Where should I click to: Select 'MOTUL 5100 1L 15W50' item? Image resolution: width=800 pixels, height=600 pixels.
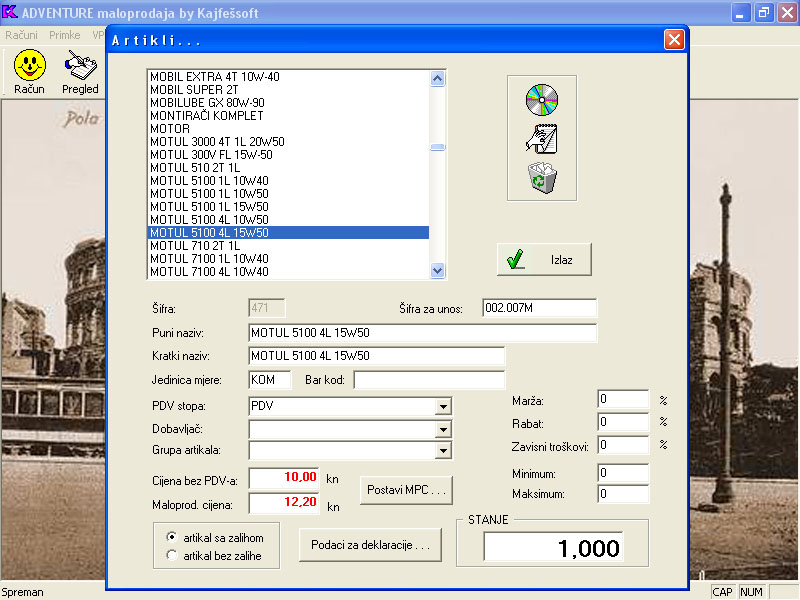point(288,207)
